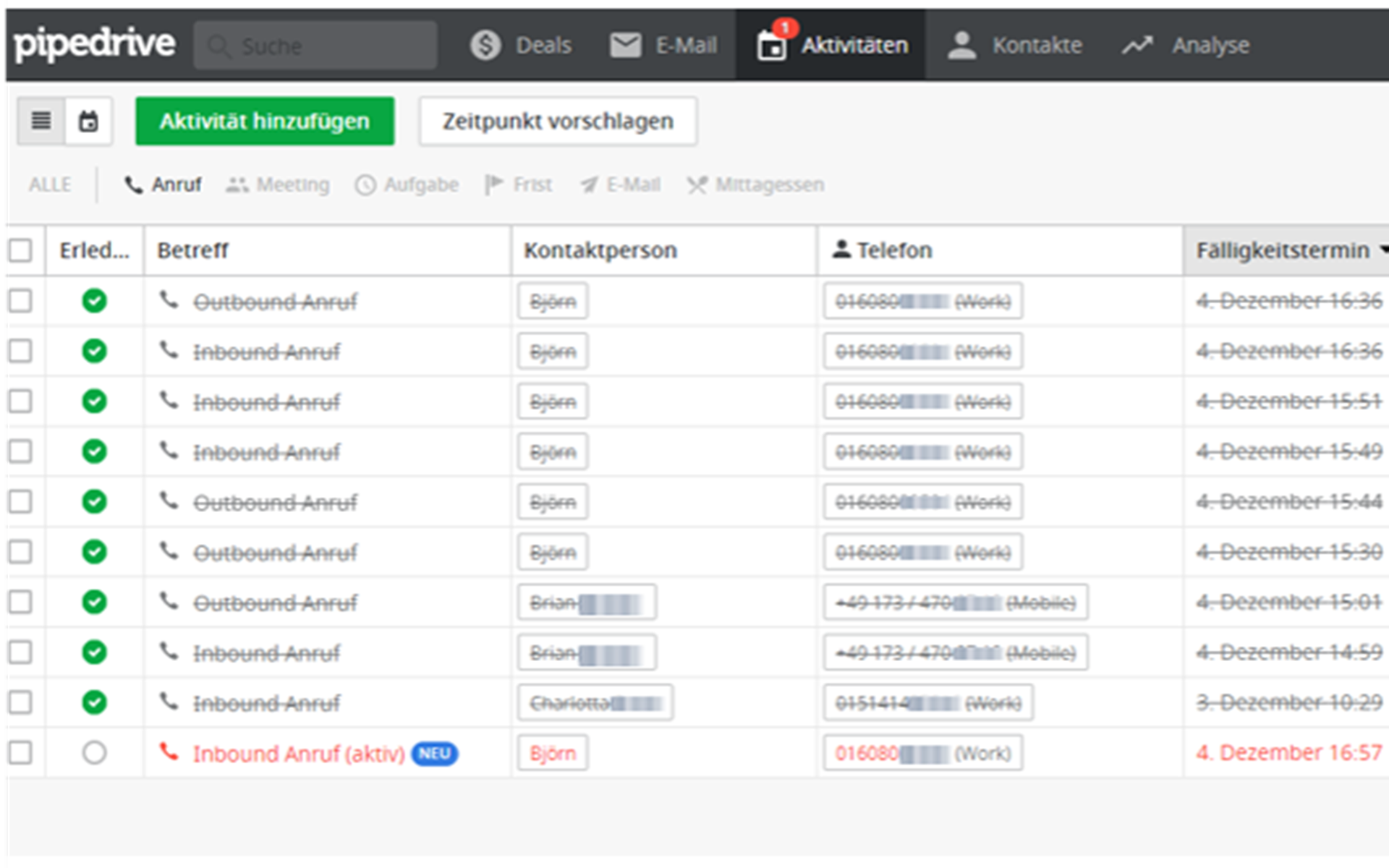This screenshot has width=1389, height=868.
Task: Click the Kontakte person icon
Action: tap(961, 46)
